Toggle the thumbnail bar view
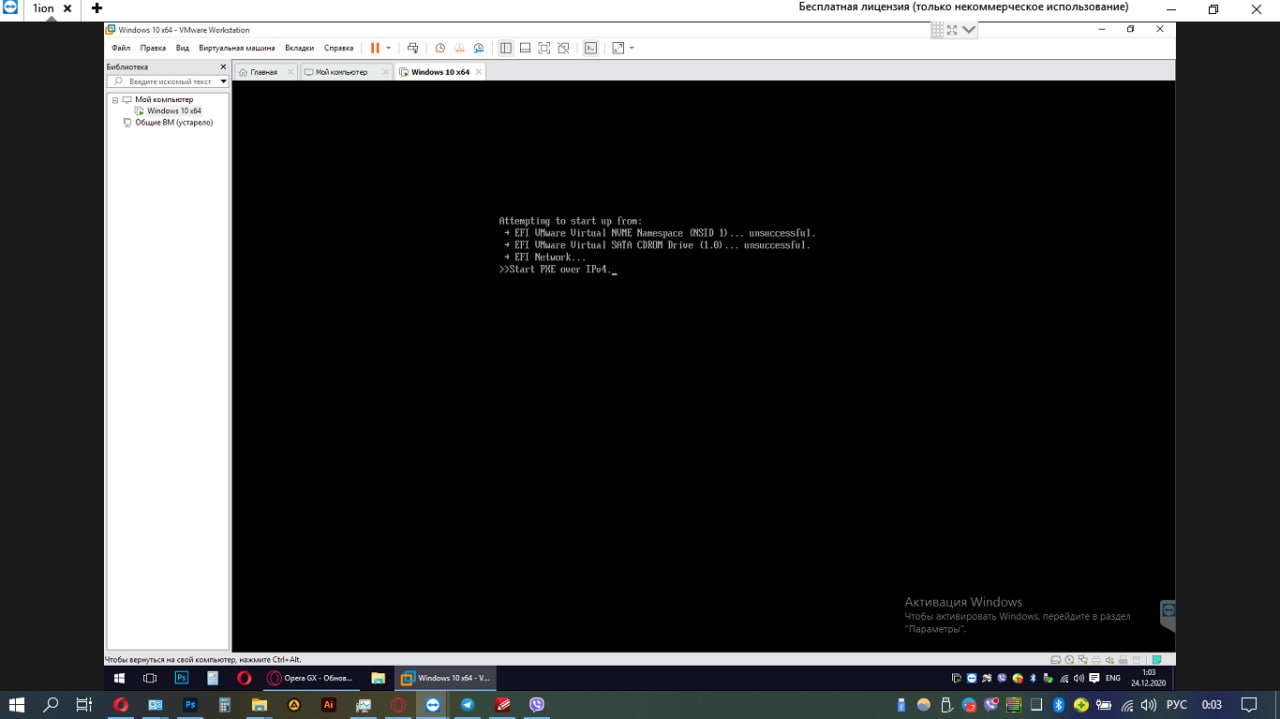 tap(525, 48)
